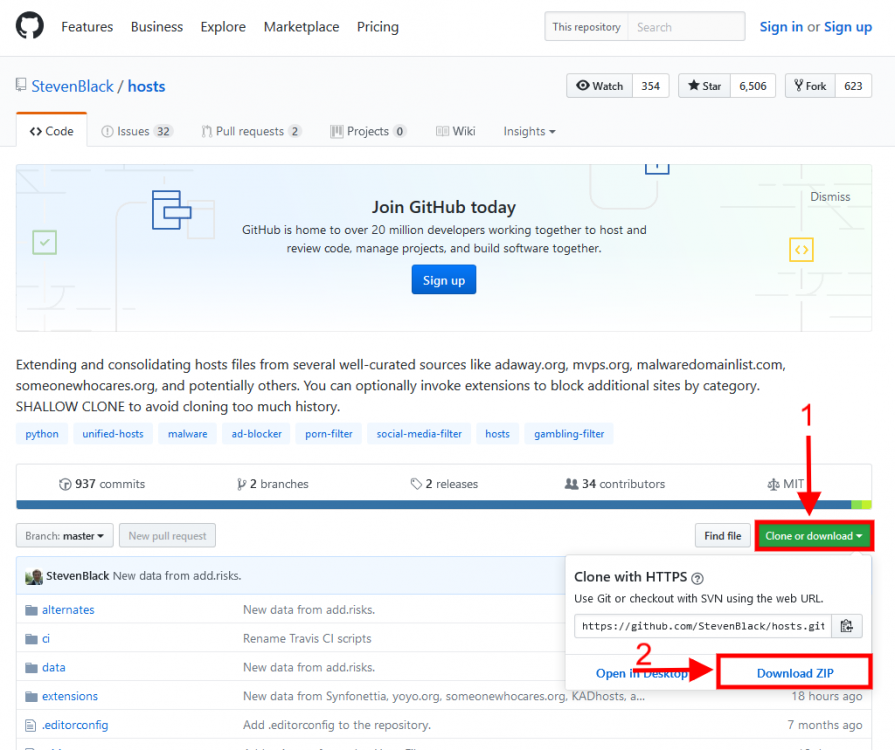The height and width of the screenshot is (750, 895).
Task: Expand the Branch: master dropdown
Action: (65, 536)
